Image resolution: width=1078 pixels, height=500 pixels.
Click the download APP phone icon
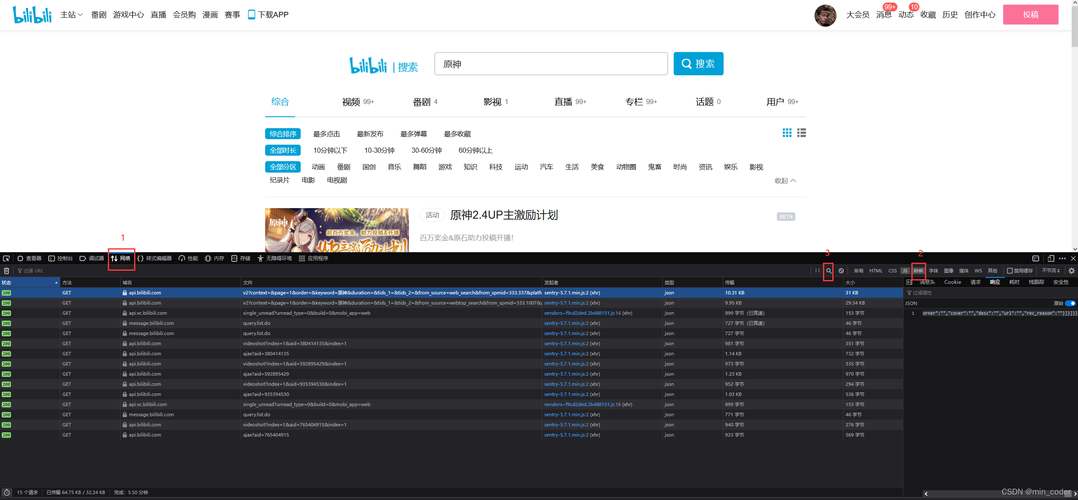tap(251, 14)
